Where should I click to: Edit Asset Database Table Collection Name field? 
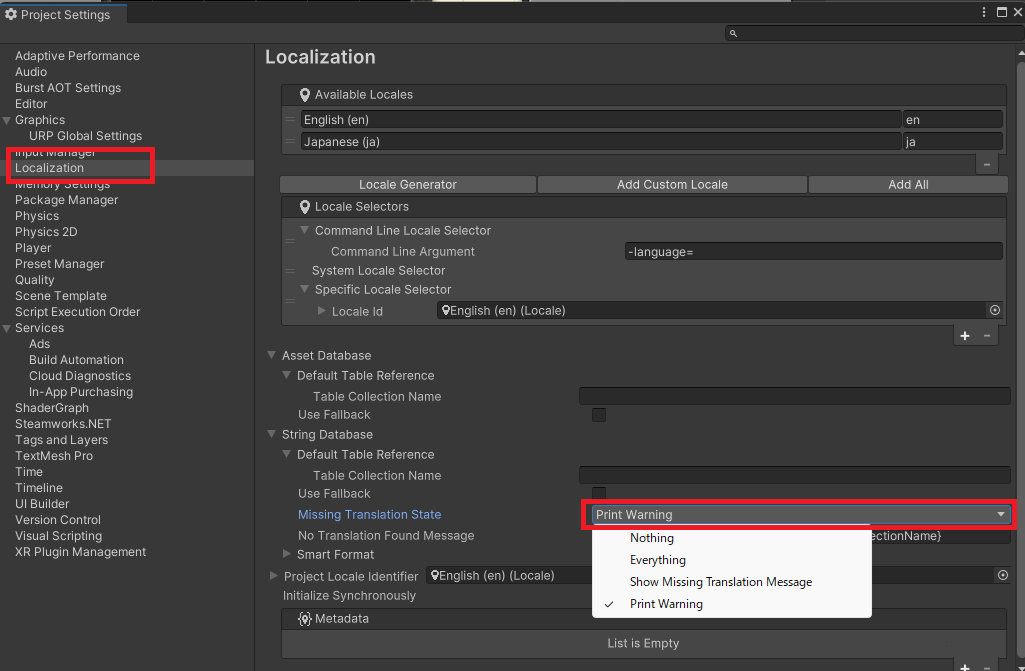pos(795,396)
